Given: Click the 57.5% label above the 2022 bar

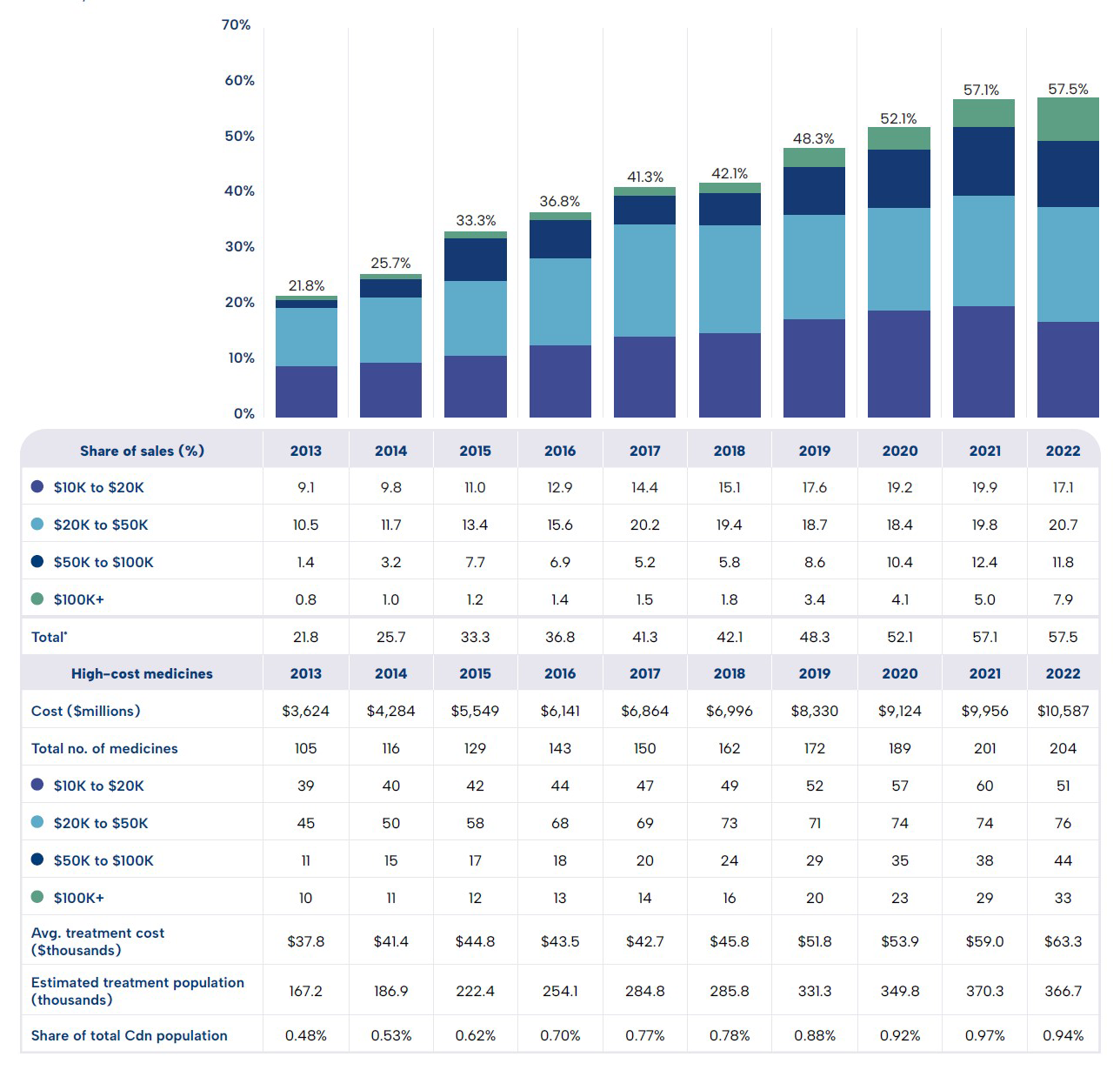Looking at the screenshot, I should [x=1068, y=90].
